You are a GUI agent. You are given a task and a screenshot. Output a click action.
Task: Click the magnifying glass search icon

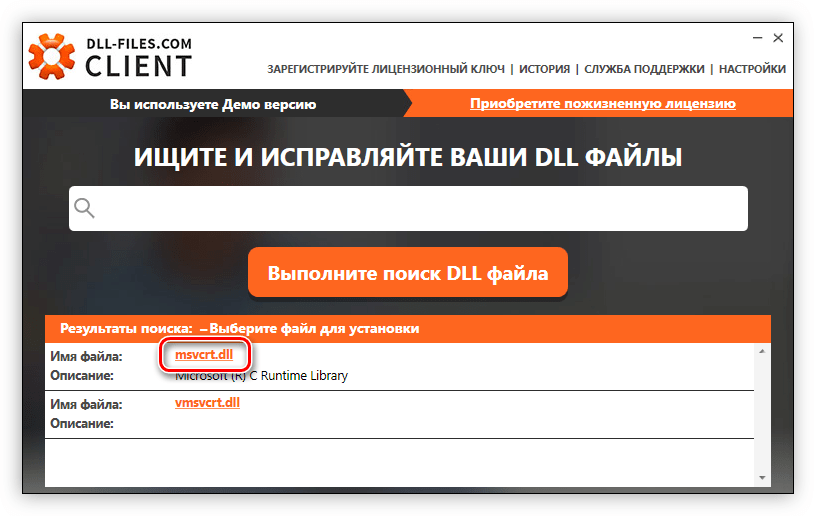tap(85, 208)
